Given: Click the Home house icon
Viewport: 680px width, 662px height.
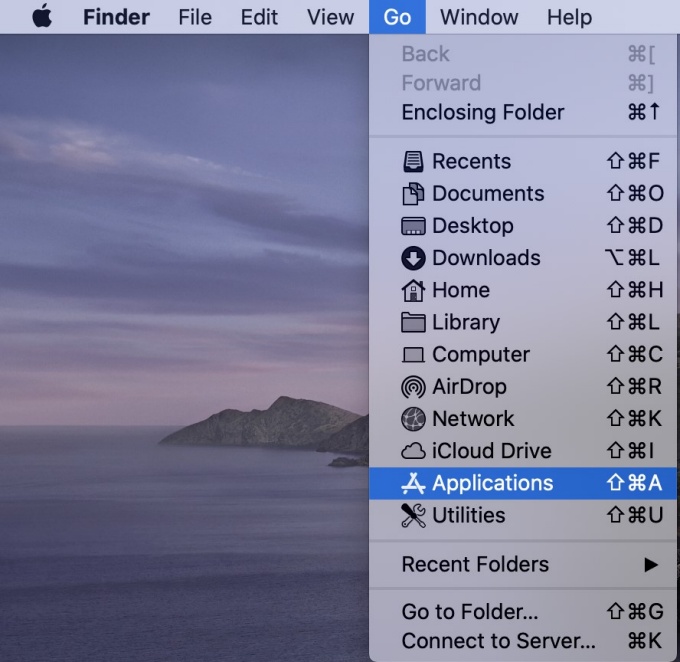Looking at the screenshot, I should coord(413,290).
